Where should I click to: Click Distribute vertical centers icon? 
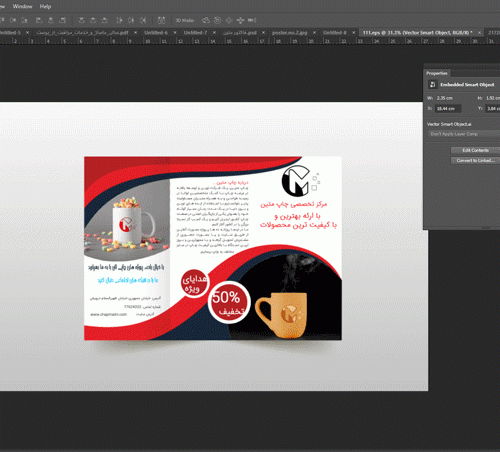pos(93,20)
